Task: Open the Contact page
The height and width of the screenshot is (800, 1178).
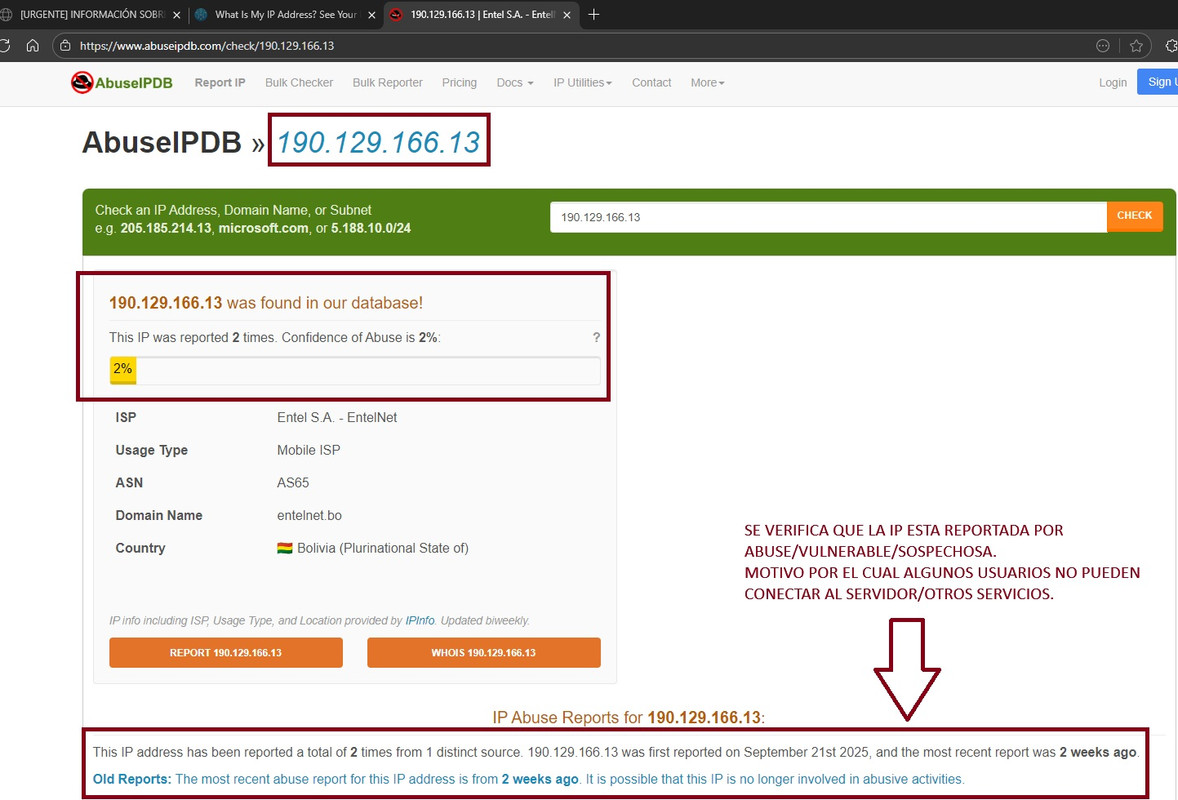Action: click(x=651, y=83)
